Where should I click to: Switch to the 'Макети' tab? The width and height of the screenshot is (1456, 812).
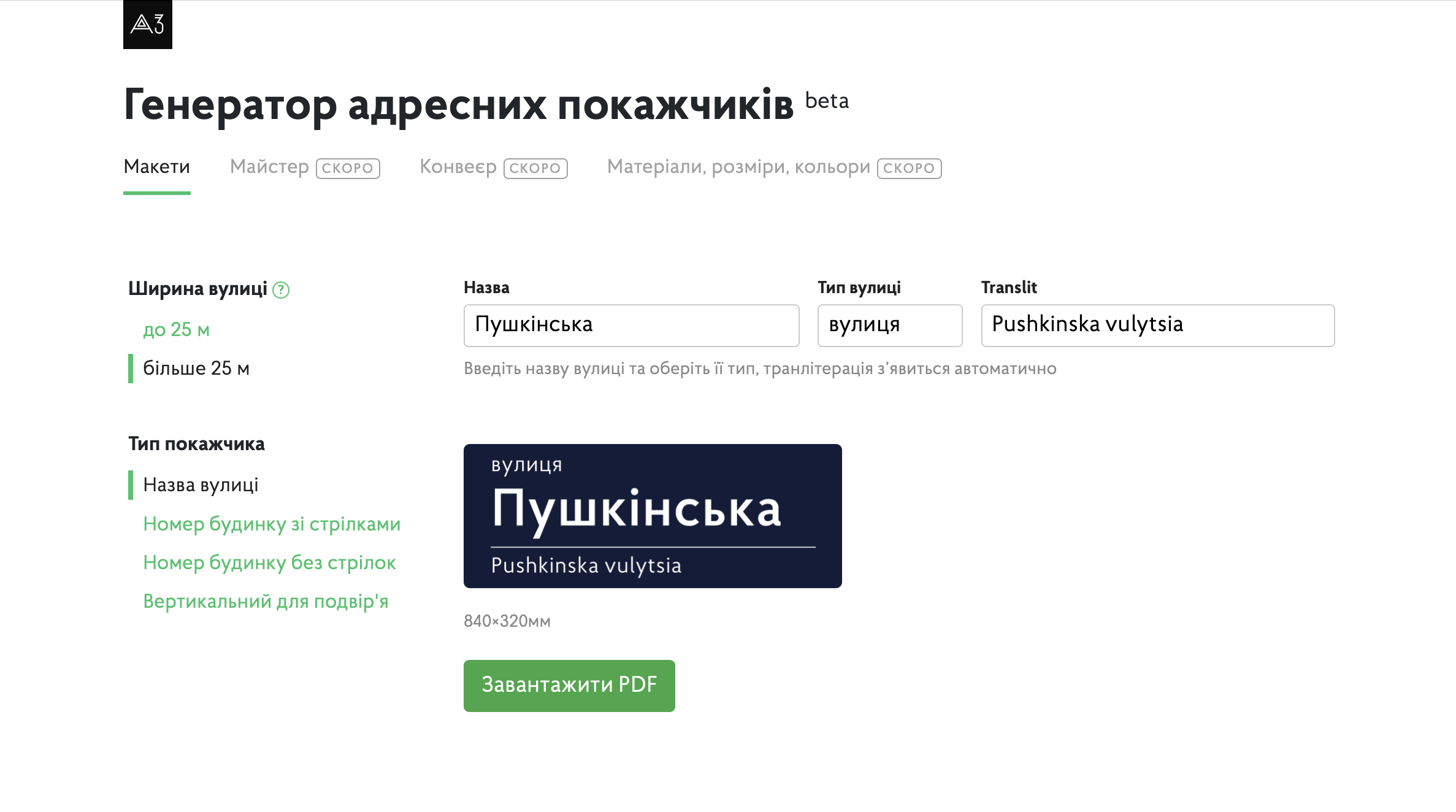[156, 166]
